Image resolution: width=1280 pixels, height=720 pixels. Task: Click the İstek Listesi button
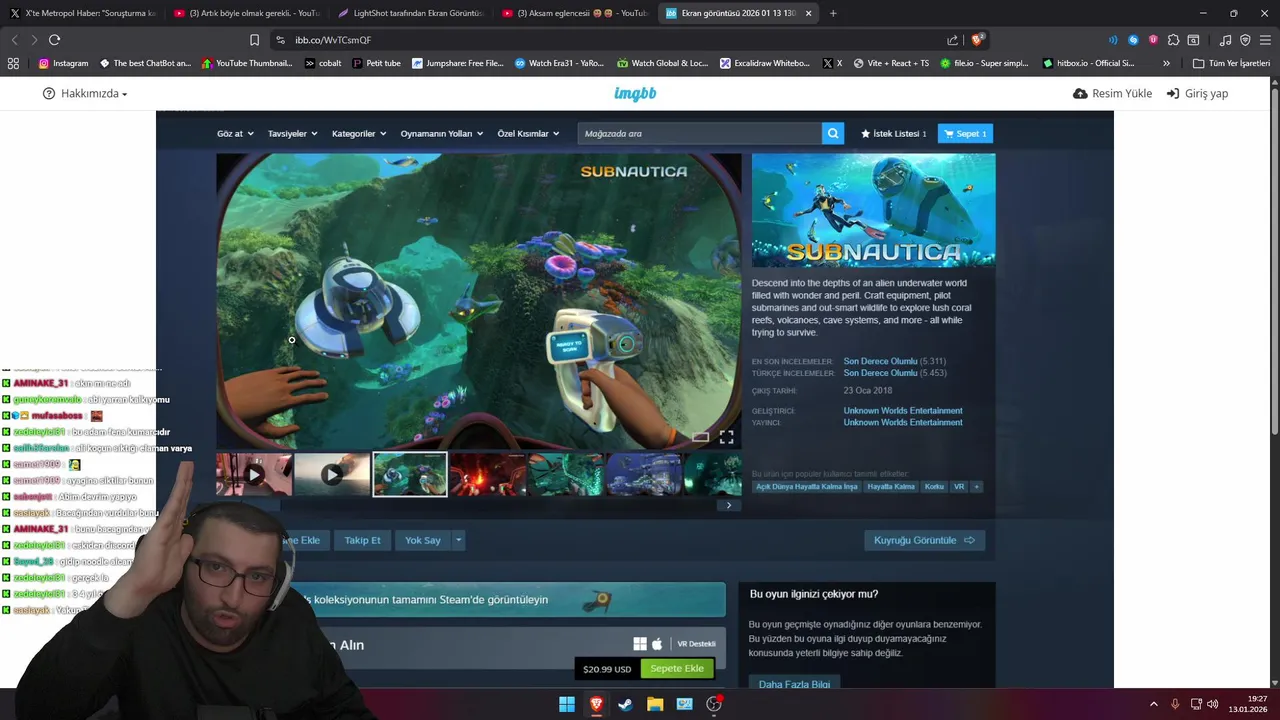click(893, 133)
